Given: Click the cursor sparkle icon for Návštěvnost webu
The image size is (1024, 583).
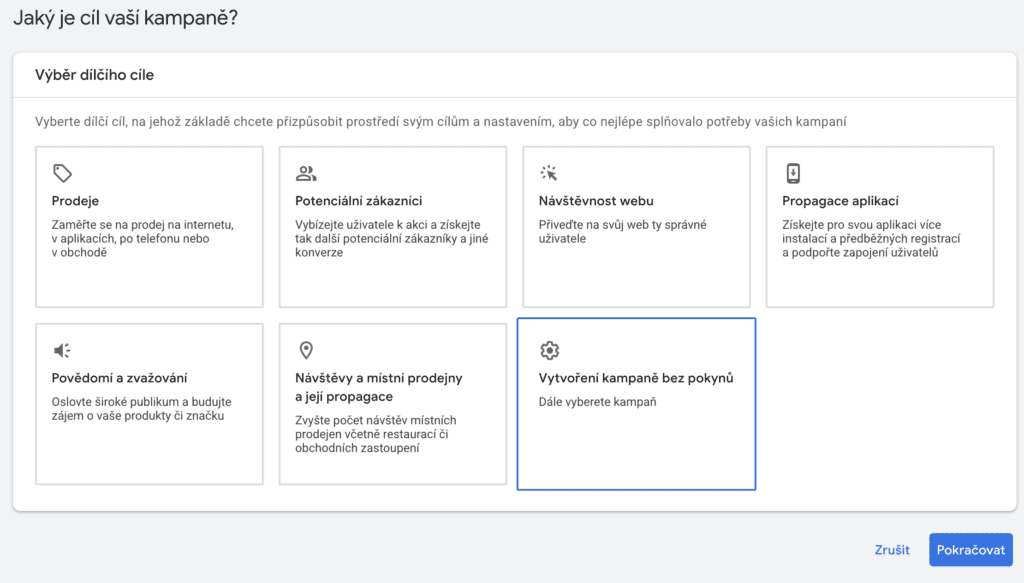Looking at the screenshot, I should pos(549,173).
